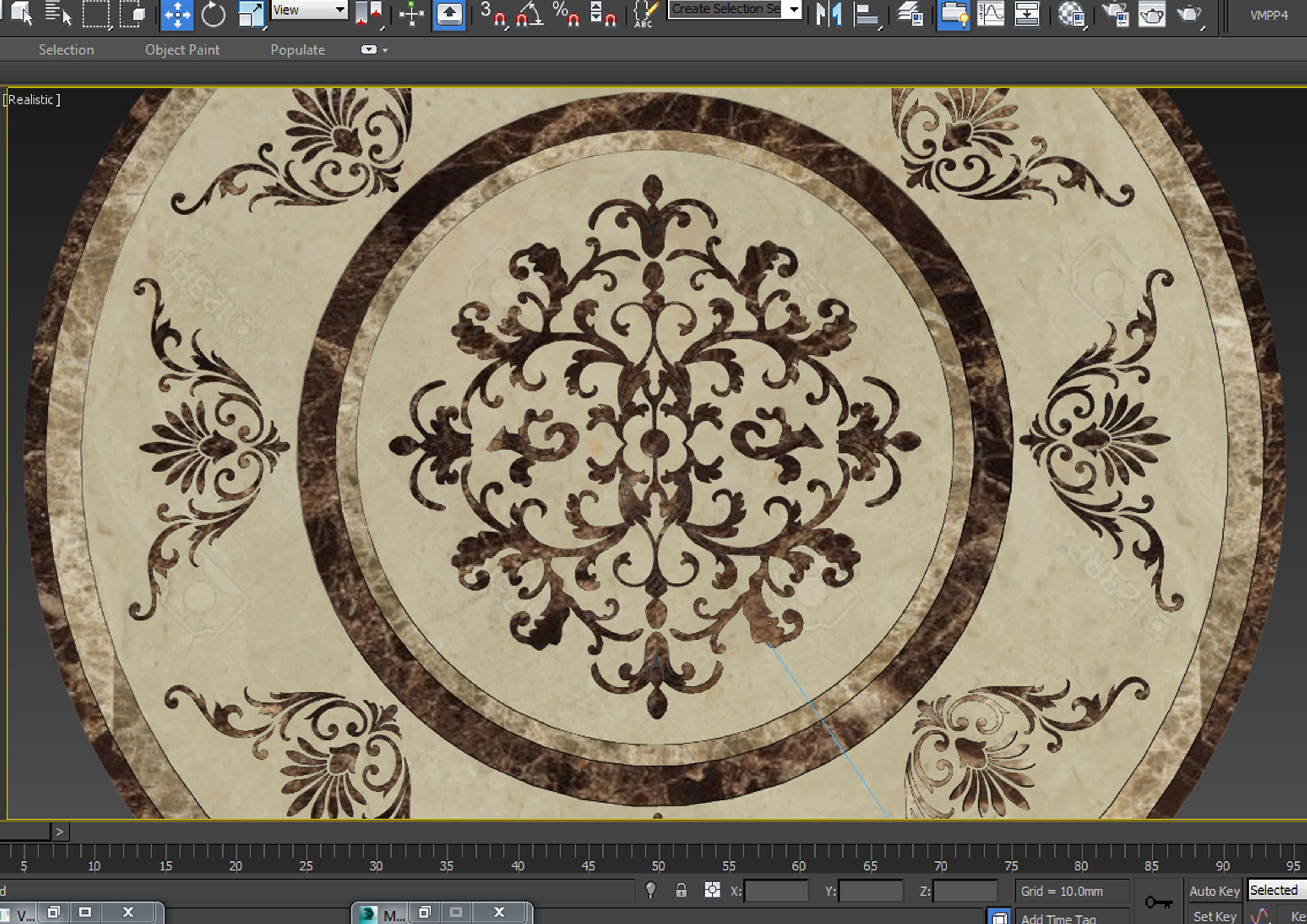Open the View reference coordinate dropdown

(x=308, y=10)
